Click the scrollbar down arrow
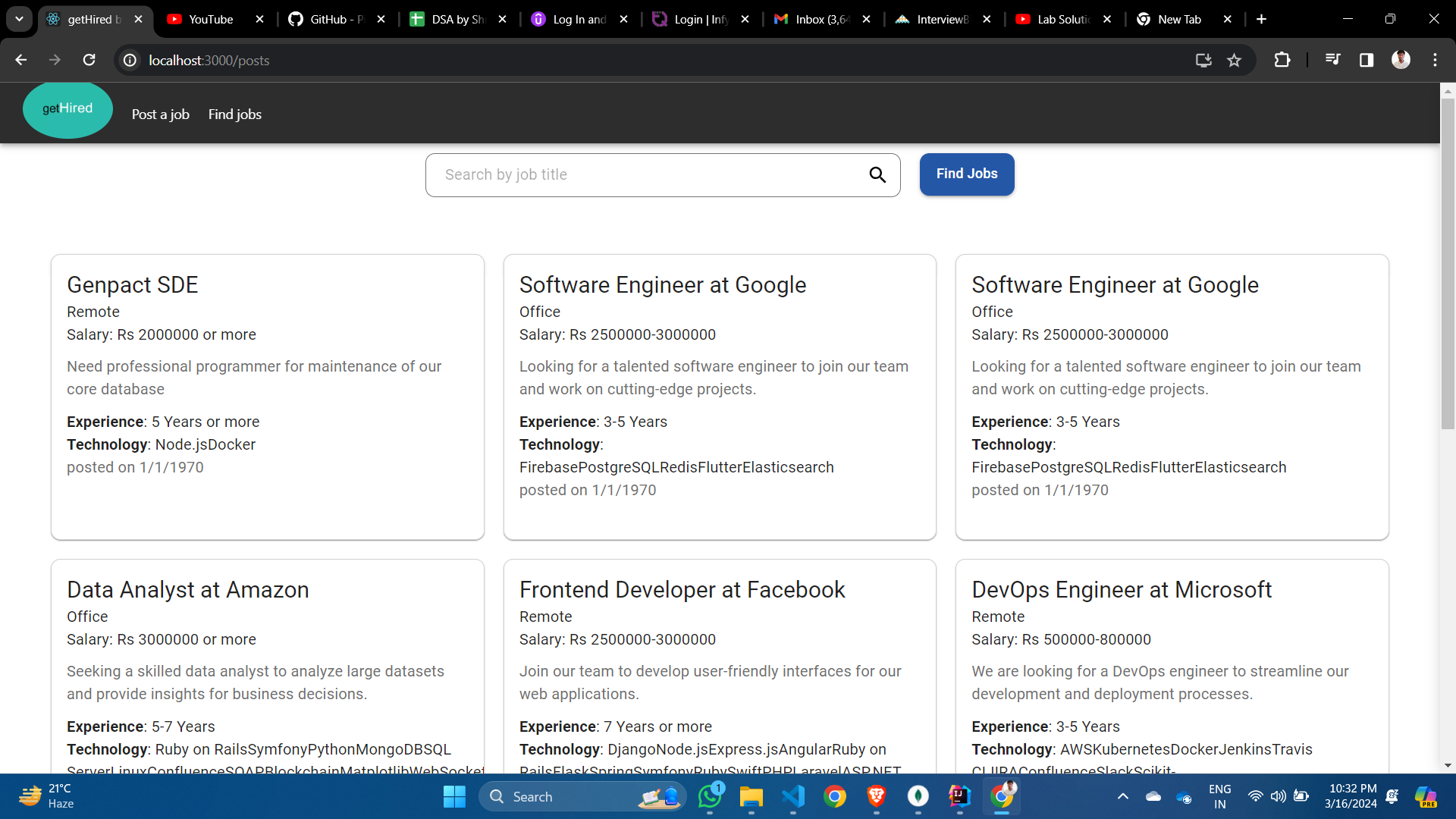Image resolution: width=1456 pixels, height=819 pixels. click(1448, 766)
